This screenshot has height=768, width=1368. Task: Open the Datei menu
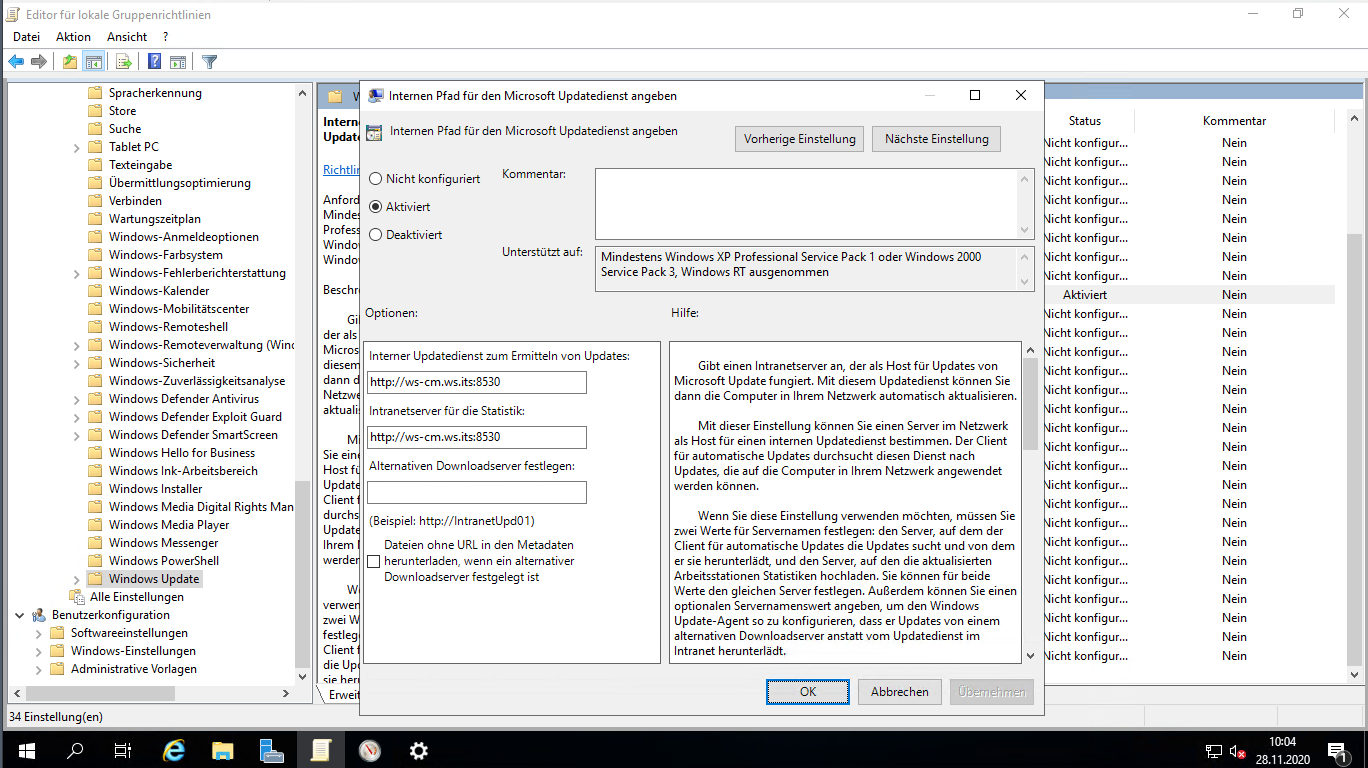(x=26, y=37)
